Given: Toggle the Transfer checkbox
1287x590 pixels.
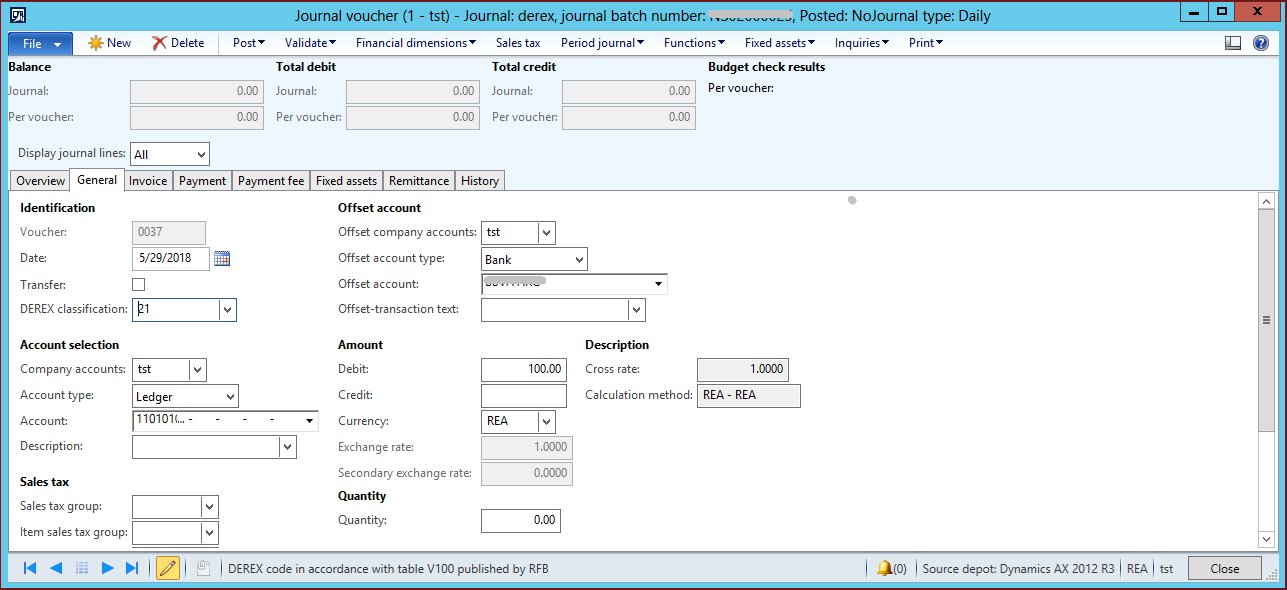Looking at the screenshot, I should point(139,285).
